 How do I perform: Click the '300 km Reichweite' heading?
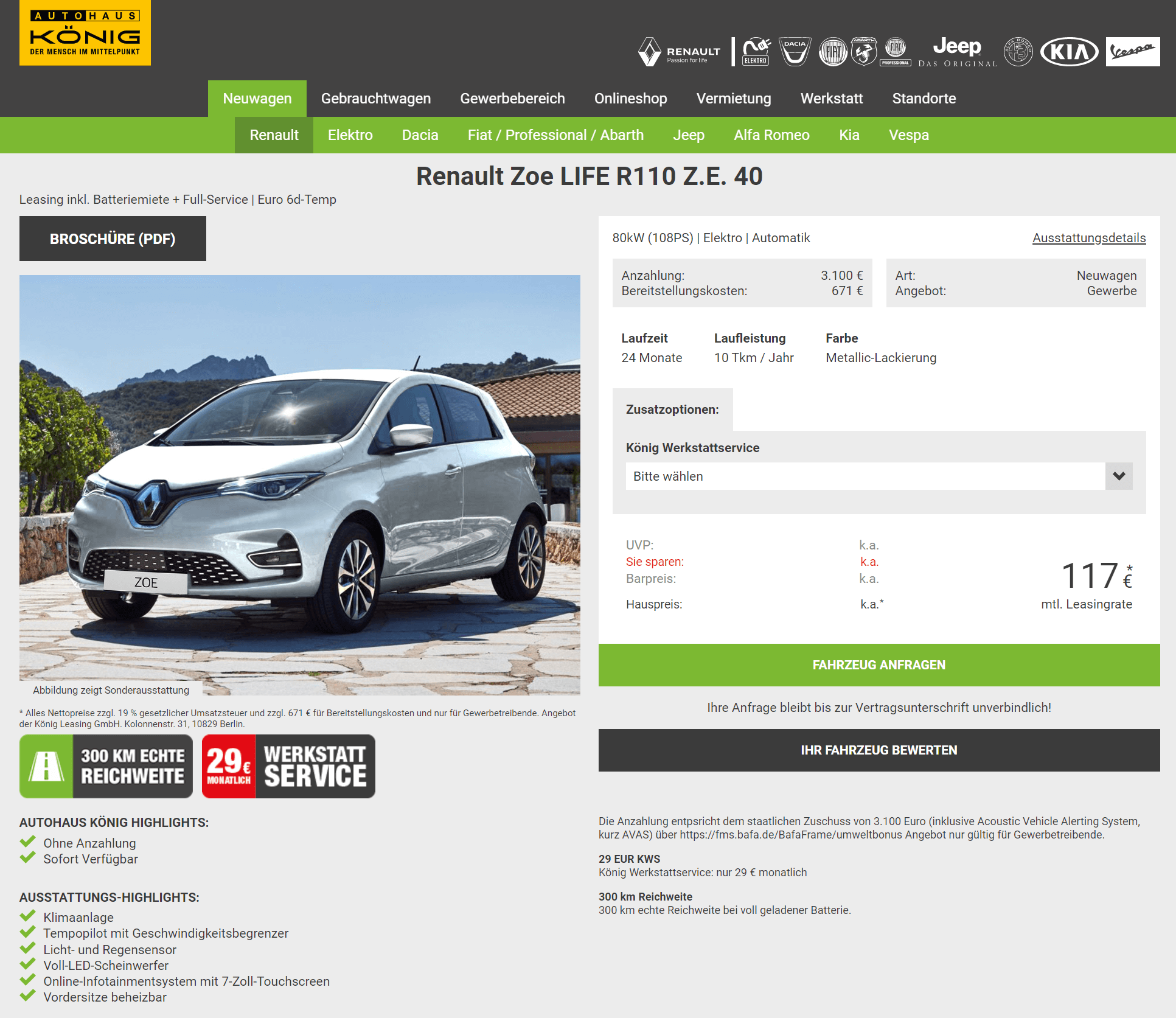coord(645,897)
